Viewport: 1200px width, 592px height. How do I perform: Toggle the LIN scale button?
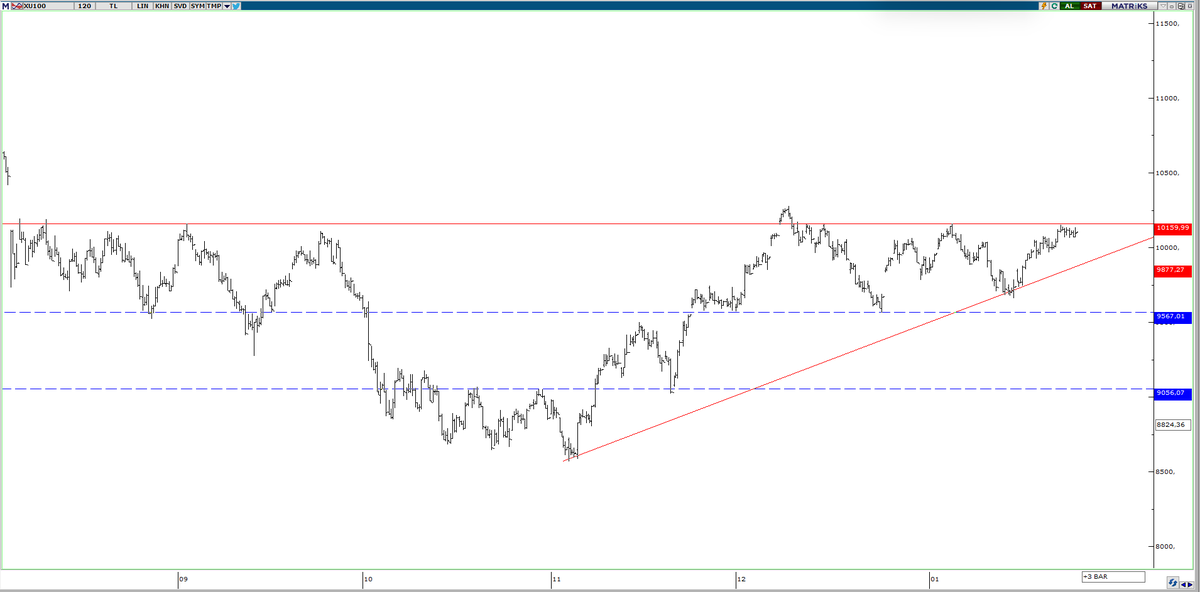(143, 6)
